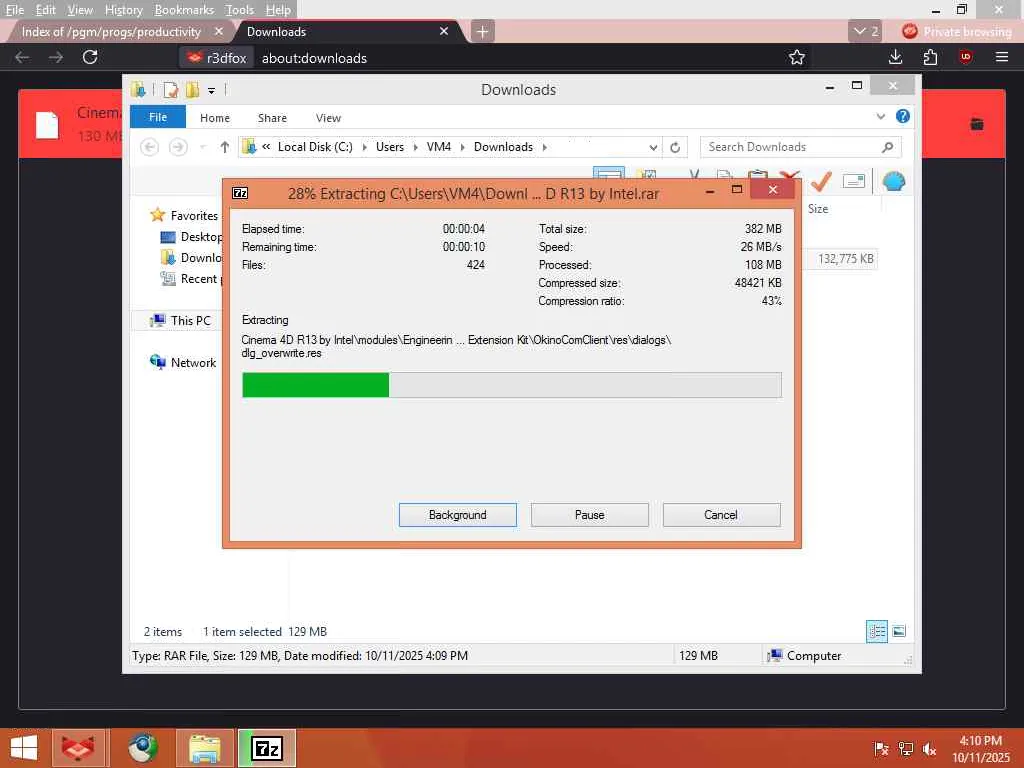Select VM4 in the address breadcrumb
Viewport: 1024px width, 768px height.
click(438, 147)
